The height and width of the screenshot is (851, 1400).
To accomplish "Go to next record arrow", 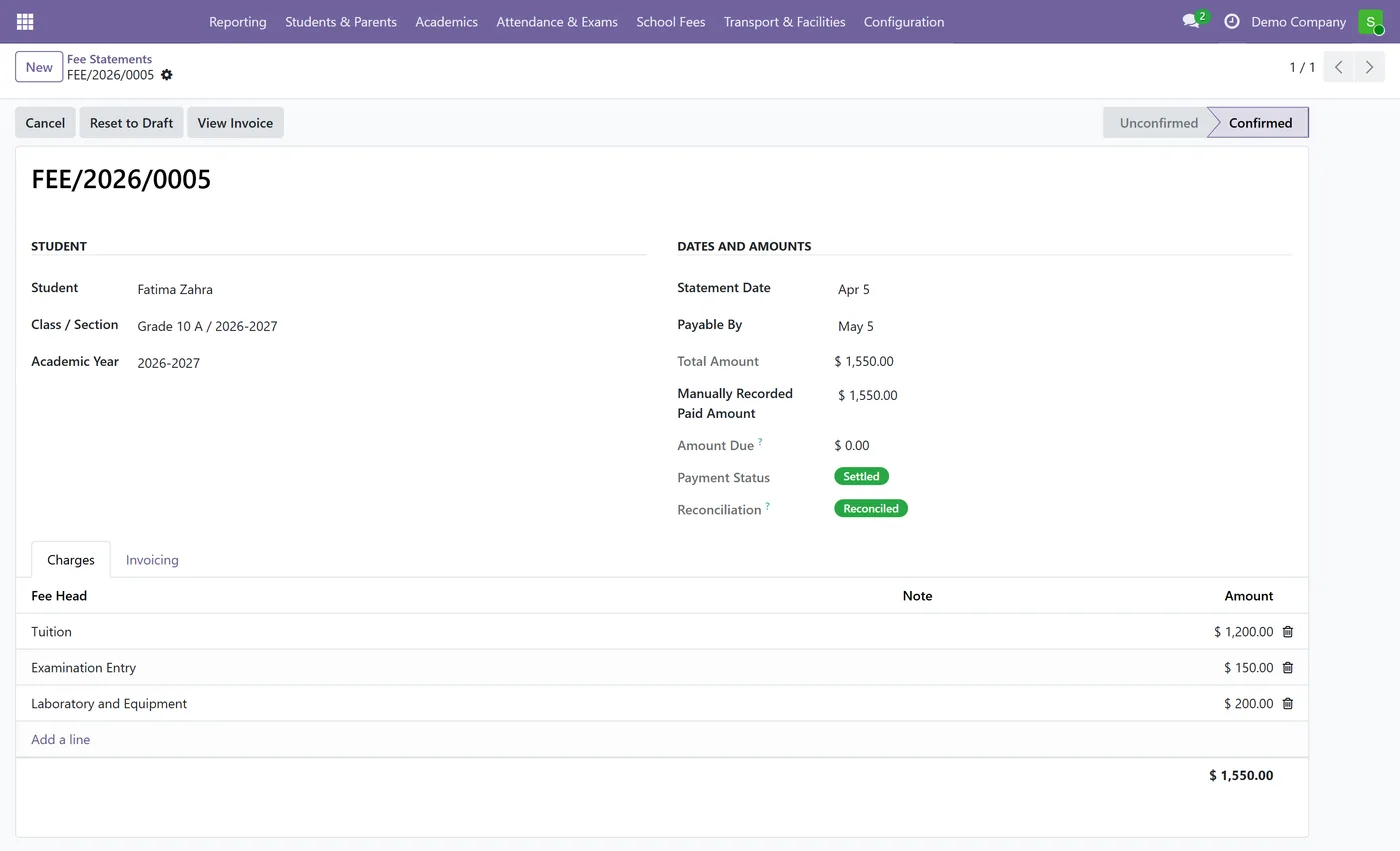I will pyautogui.click(x=1369, y=67).
